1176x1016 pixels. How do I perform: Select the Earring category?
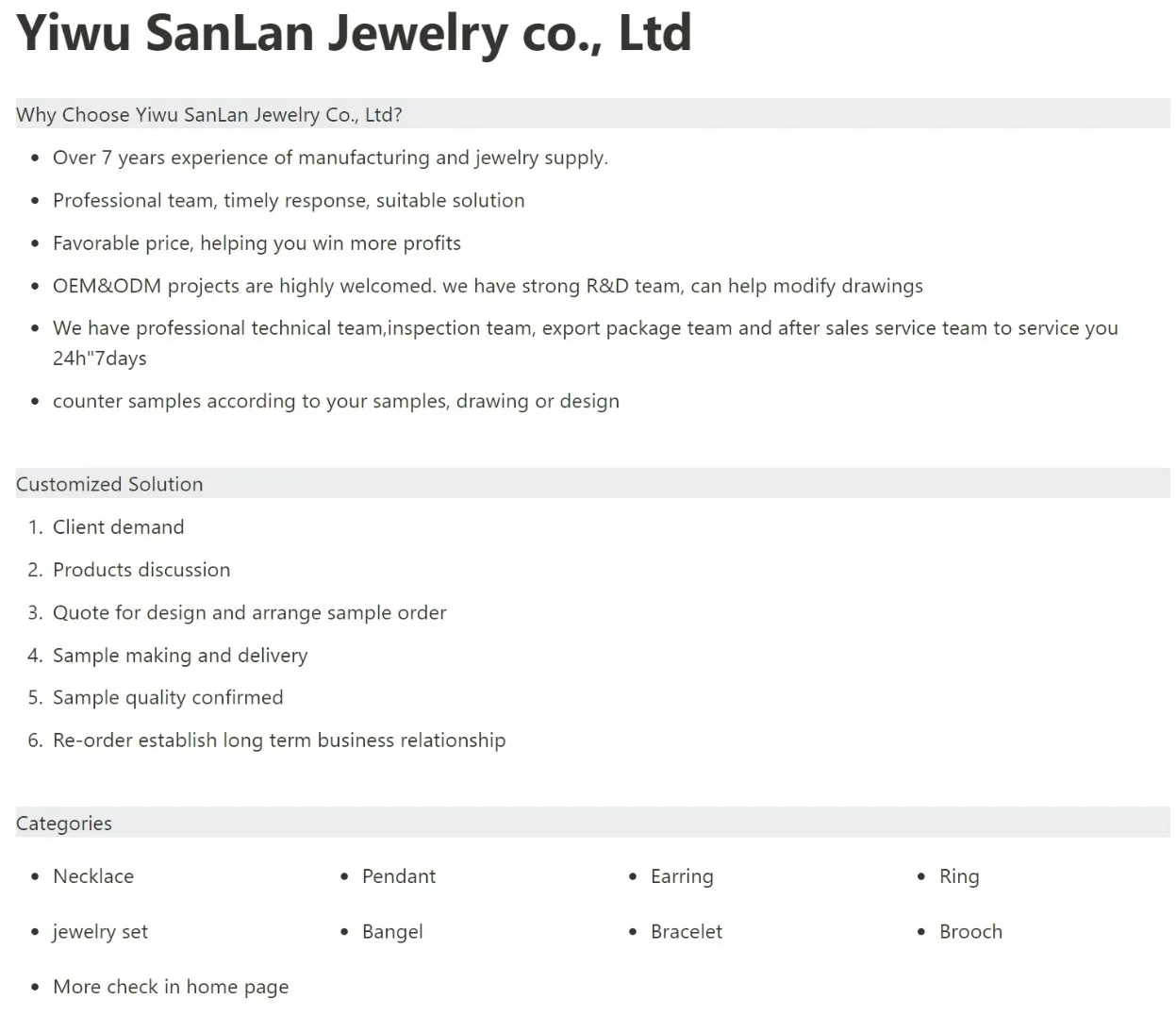tap(681, 876)
